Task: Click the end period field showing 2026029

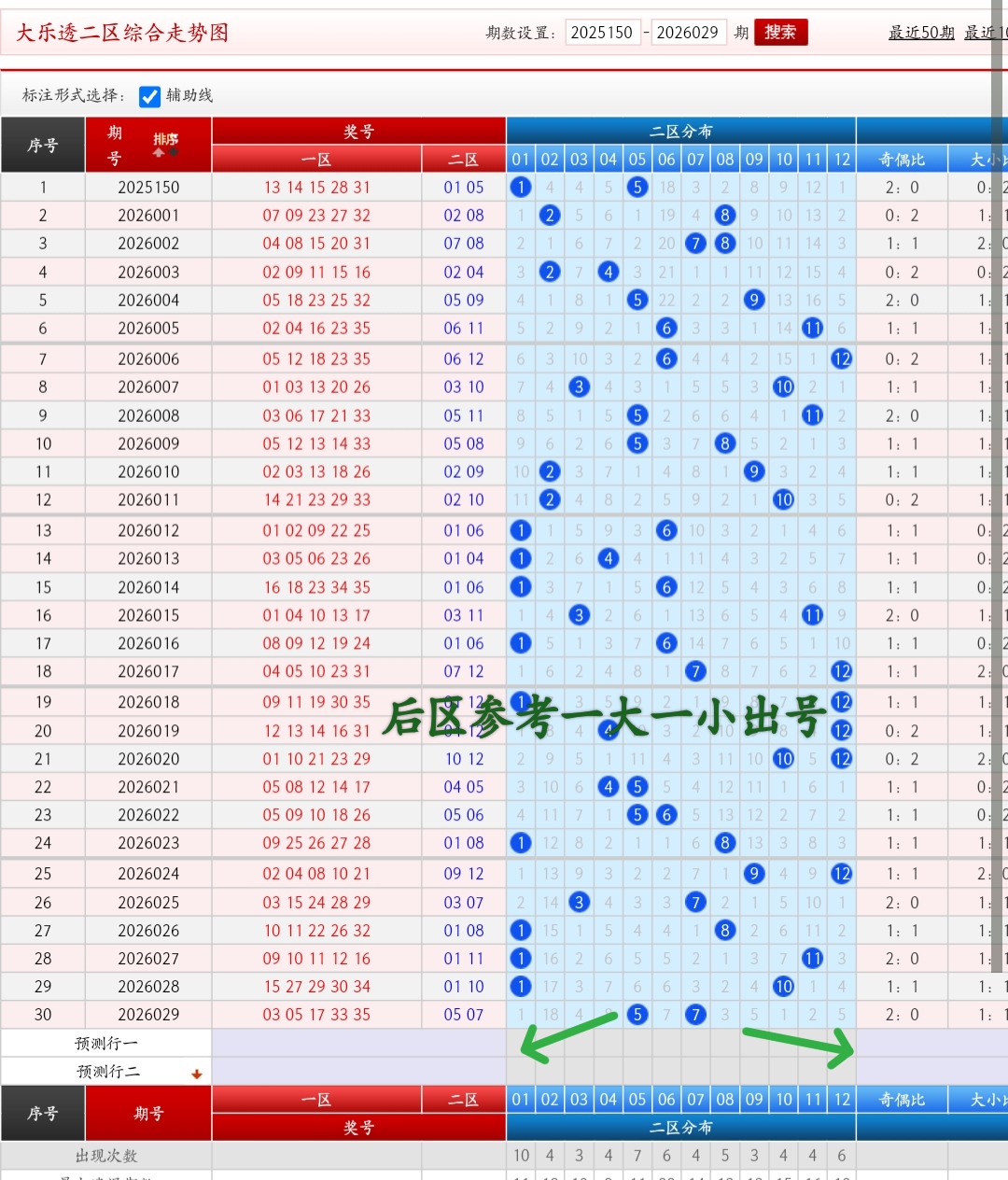Action: [x=689, y=33]
